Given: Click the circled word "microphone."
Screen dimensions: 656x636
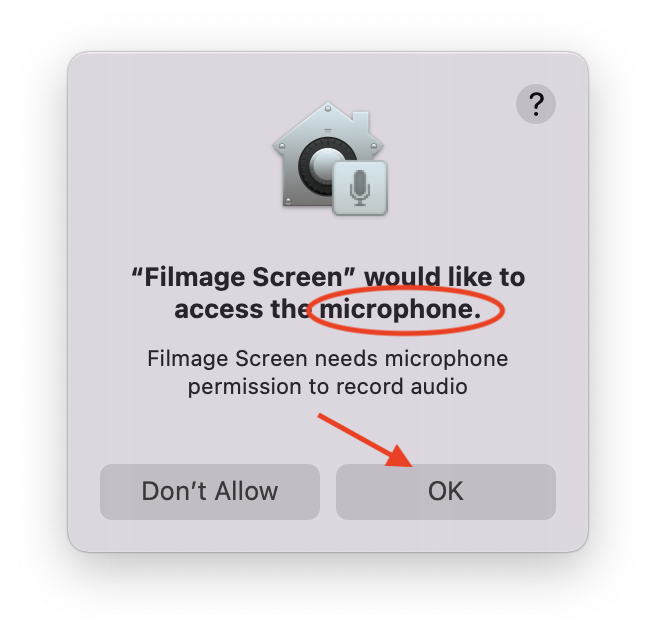Looking at the screenshot, I should 400,310.
